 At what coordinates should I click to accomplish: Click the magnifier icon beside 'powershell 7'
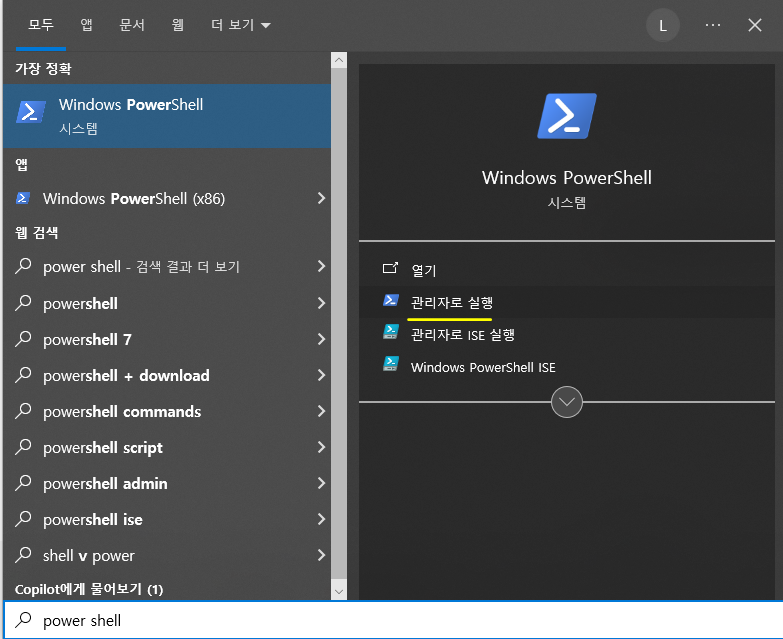tap(23, 338)
